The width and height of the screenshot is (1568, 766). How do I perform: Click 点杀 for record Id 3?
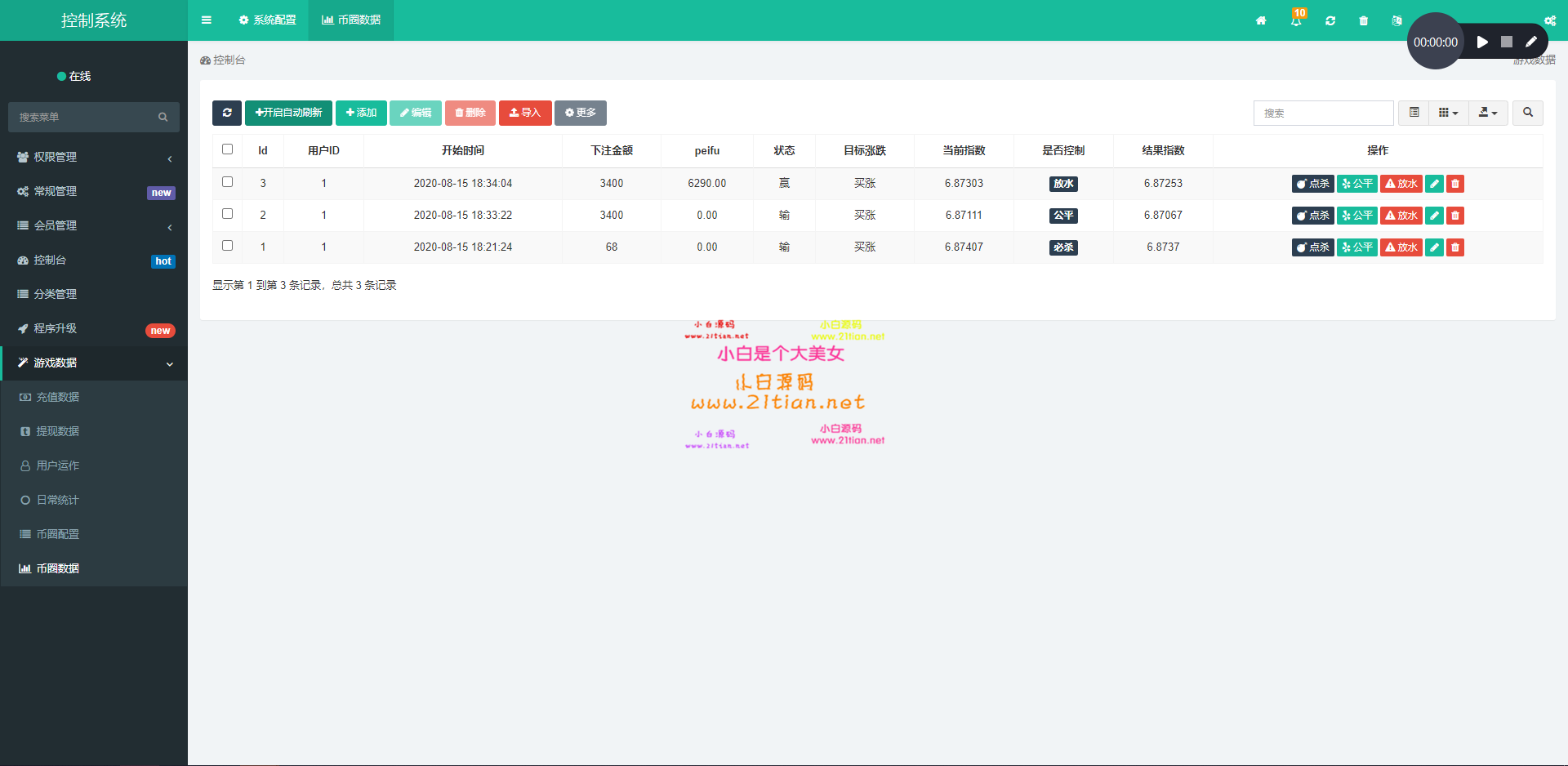[1312, 184]
